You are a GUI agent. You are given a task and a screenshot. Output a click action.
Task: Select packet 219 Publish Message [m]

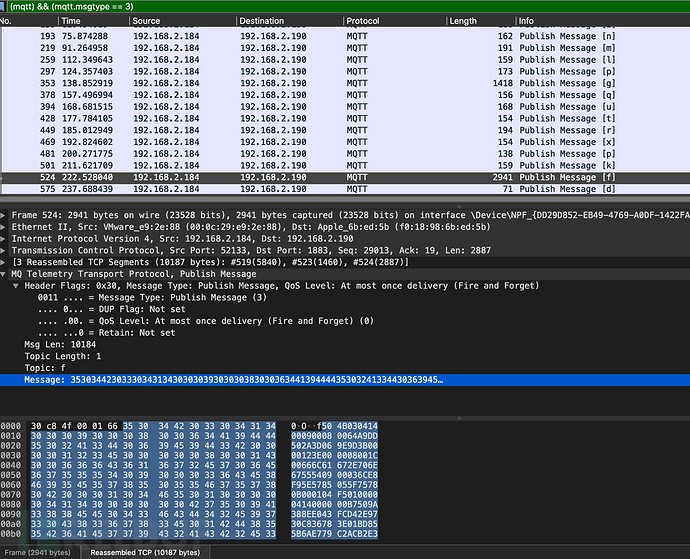point(345,48)
